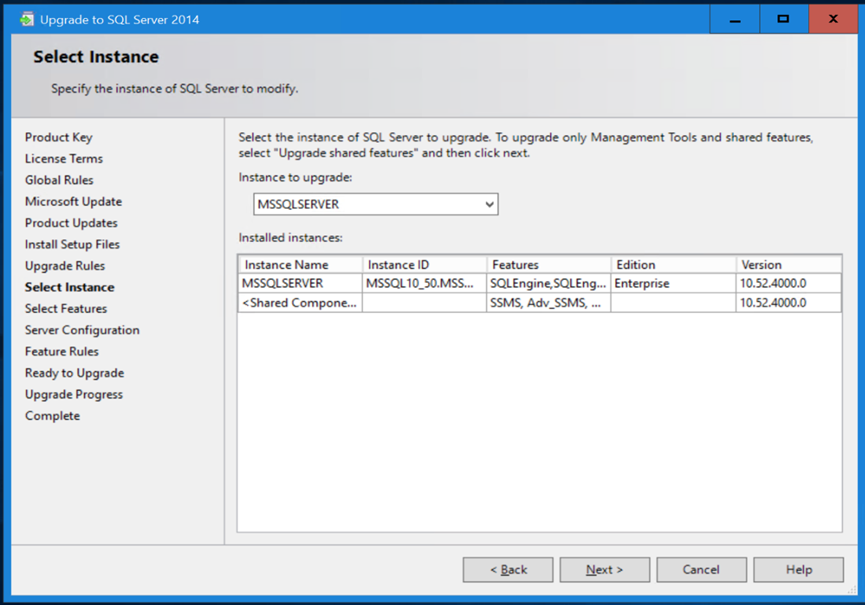Select the Upgrade Progress step
This screenshot has height=605, width=865.
pyautogui.click(x=74, y=395)
